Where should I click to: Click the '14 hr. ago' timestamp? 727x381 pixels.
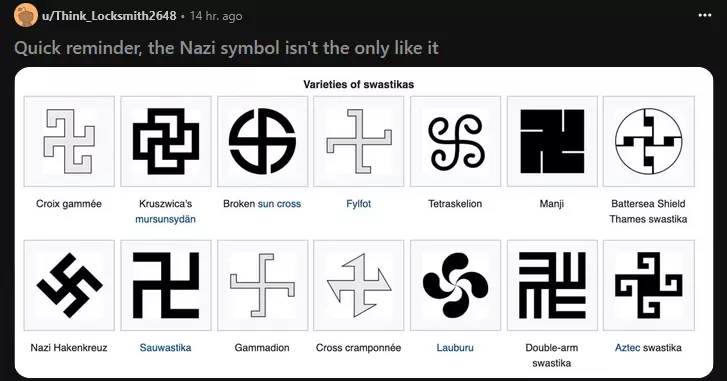tap(216, 16)
